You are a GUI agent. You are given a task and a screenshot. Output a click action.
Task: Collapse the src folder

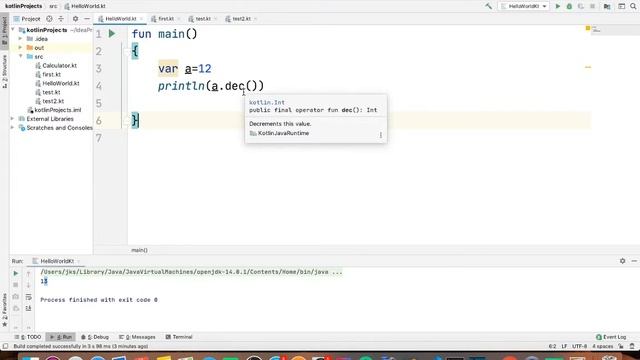(20, 56)
